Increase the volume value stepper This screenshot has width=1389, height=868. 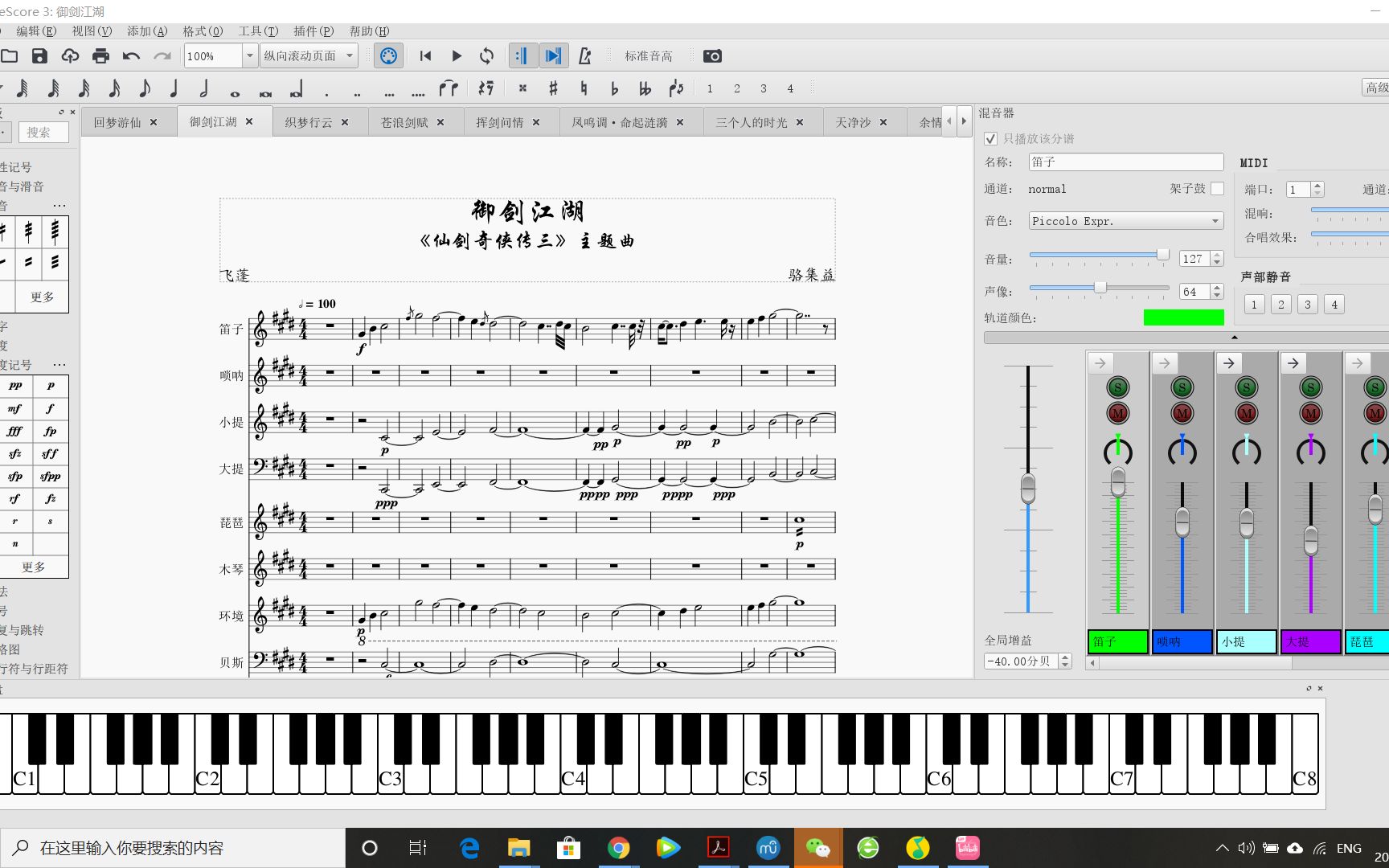1217,255
